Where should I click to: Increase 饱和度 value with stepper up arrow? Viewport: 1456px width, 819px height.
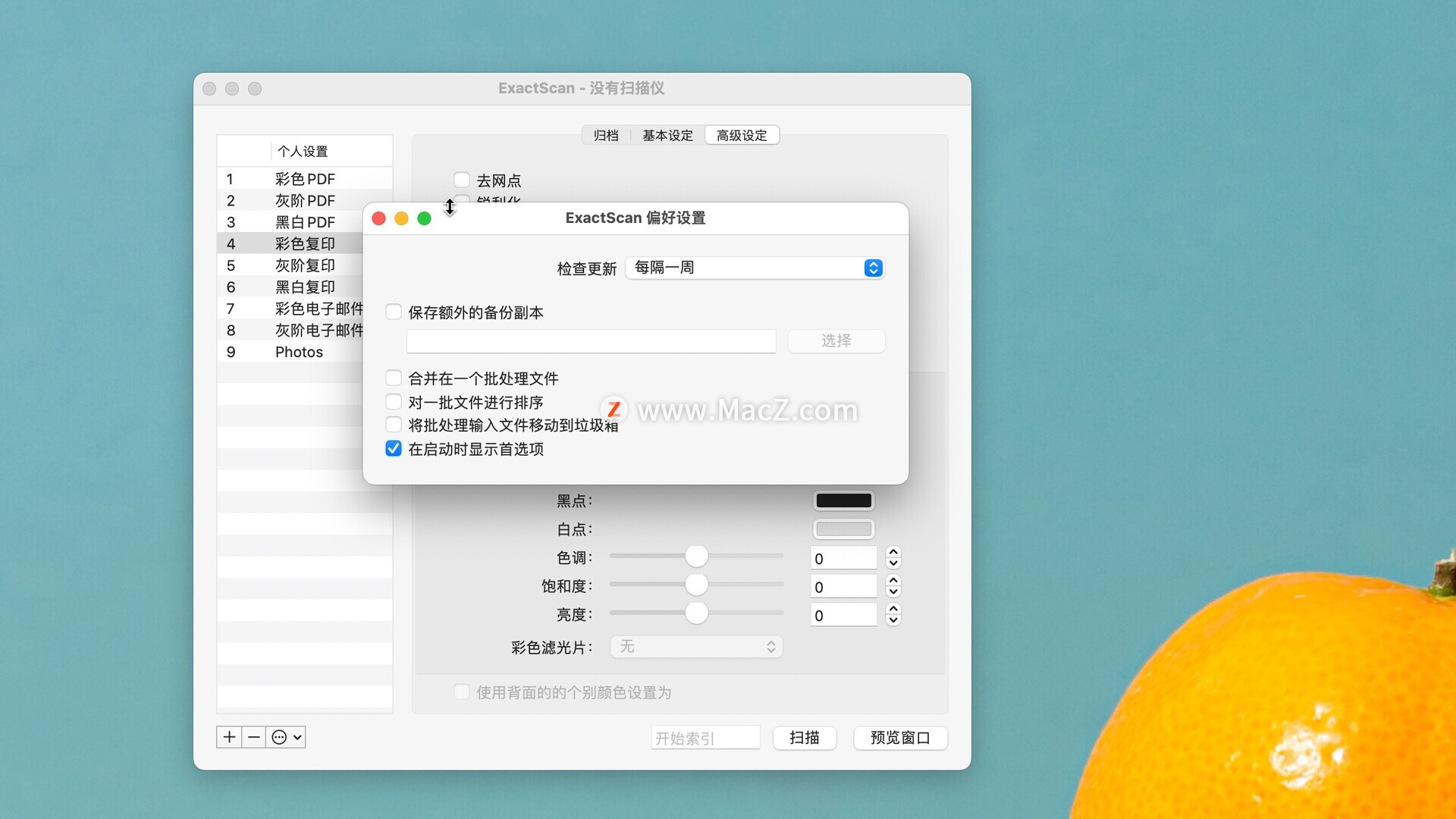[x=893, y=581]
